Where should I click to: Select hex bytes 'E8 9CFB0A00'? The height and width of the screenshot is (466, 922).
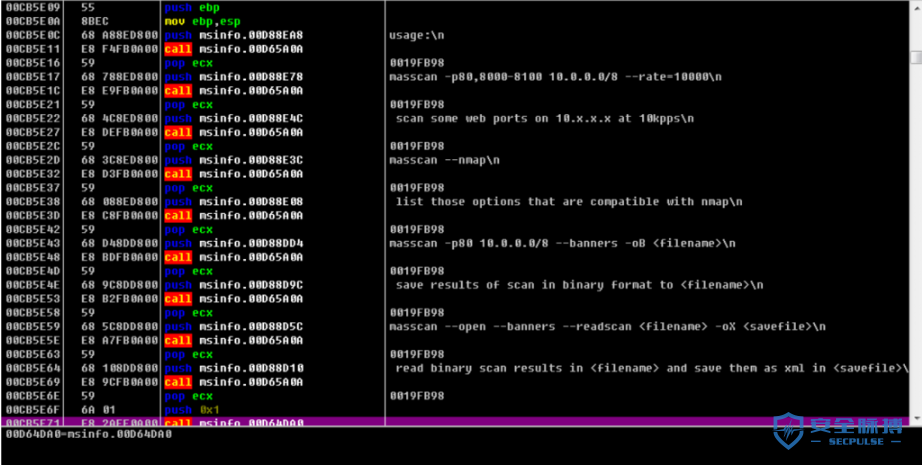tap(120, 382)
